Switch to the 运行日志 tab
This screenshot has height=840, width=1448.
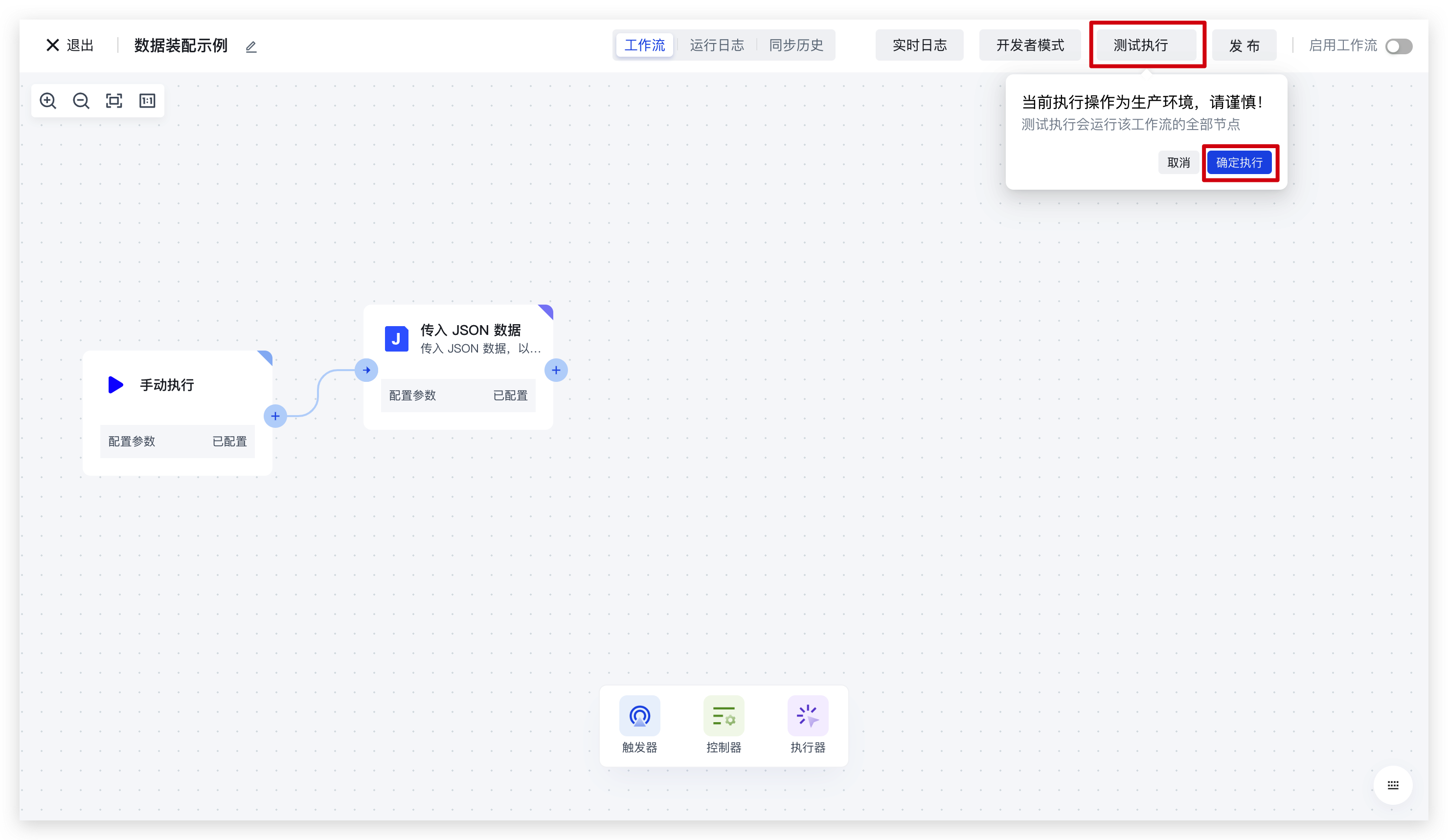(x=717, y=45)
